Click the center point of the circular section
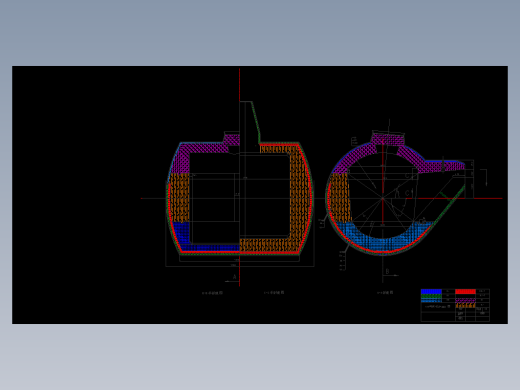Viewport: 520px width, 390px height. tap(383, 198)
